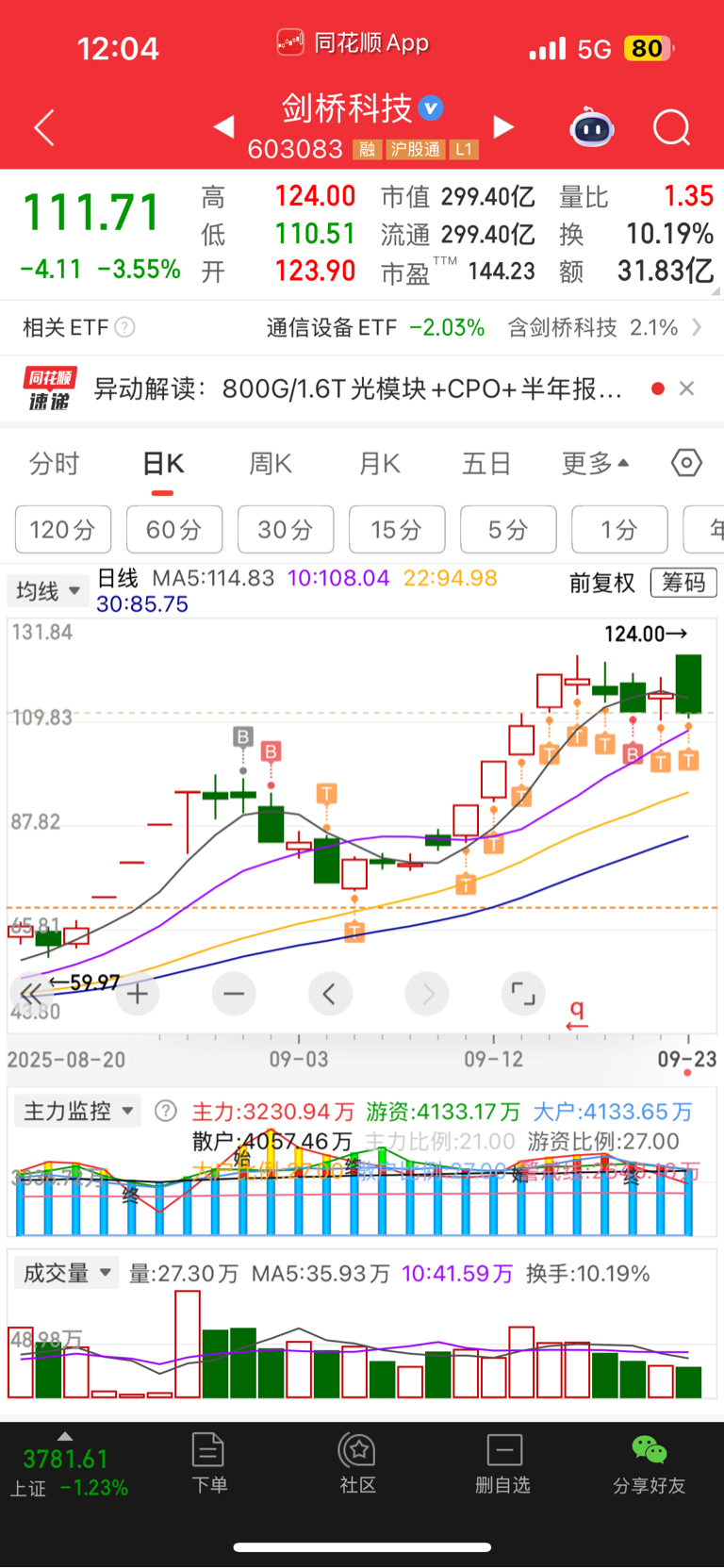724x1568 pixels.
Task: Tap the 沪股通 tag
Action: [x=416, y=149]
